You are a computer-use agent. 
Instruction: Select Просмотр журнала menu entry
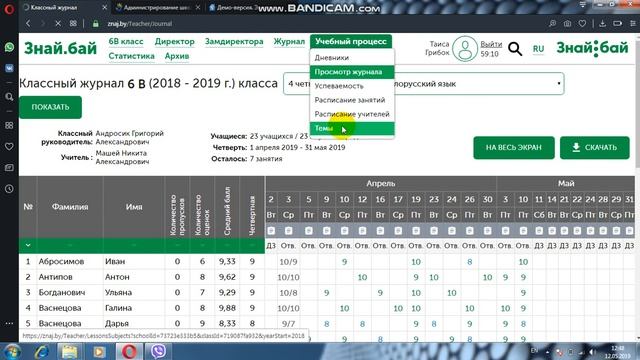[x=352, y=72]
